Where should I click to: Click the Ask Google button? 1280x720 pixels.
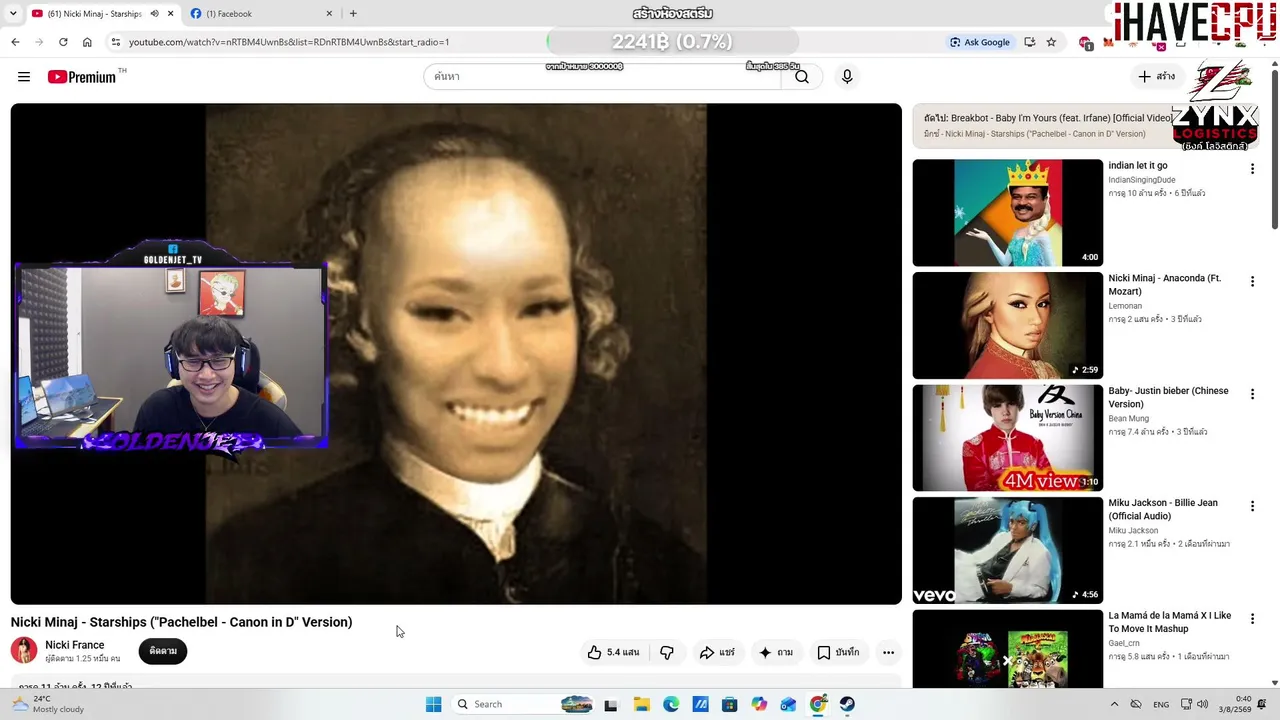click(x=980, y=42)
